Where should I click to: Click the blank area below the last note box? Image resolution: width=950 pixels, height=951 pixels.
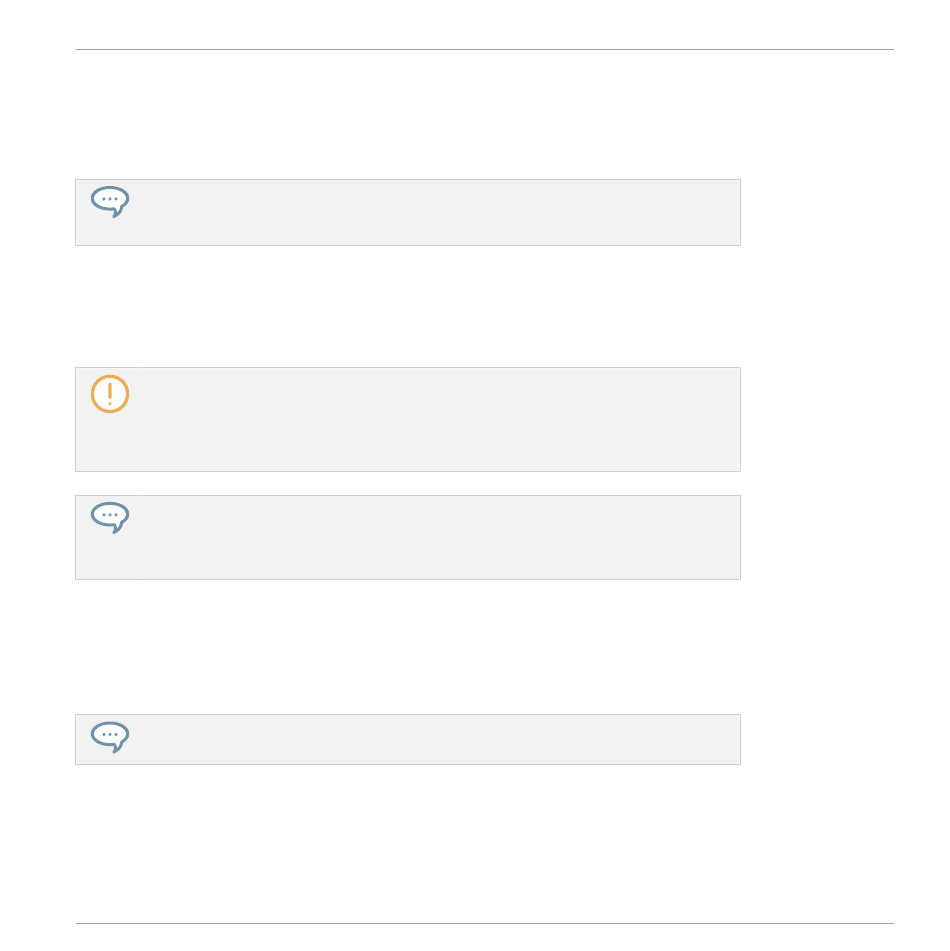(x=408, y=843)
